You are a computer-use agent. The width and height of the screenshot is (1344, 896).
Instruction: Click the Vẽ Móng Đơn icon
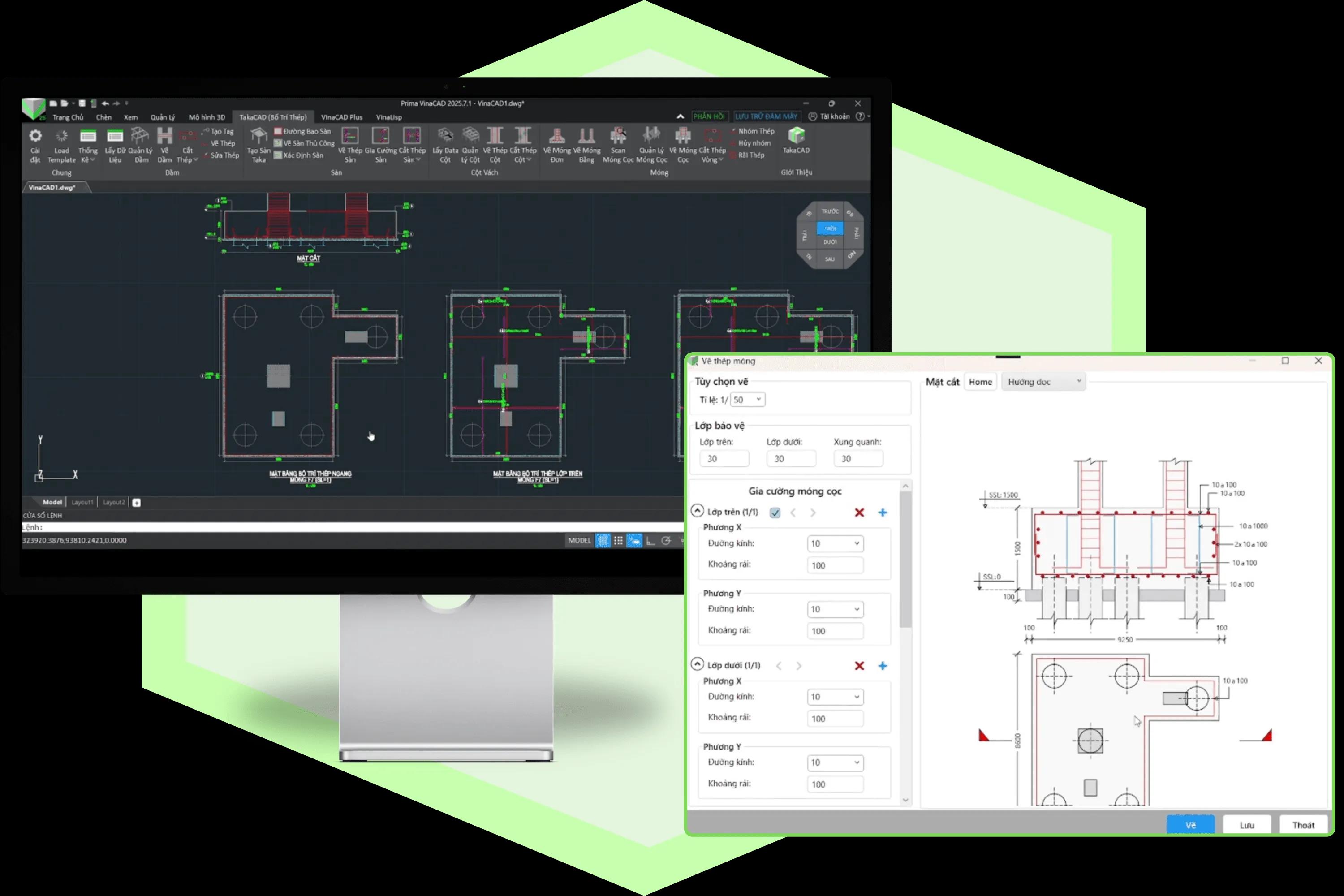pyautogui.click(x=557, y=135)
